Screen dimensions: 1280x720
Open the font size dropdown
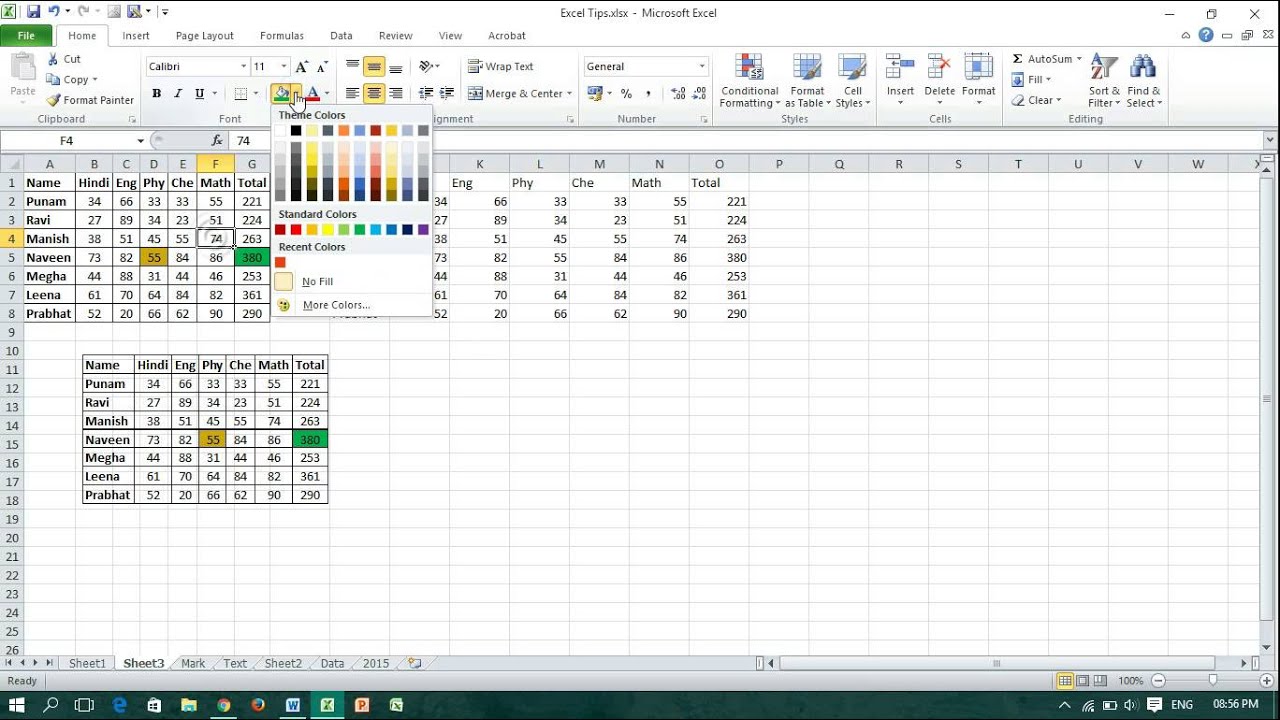click(284, 67)
